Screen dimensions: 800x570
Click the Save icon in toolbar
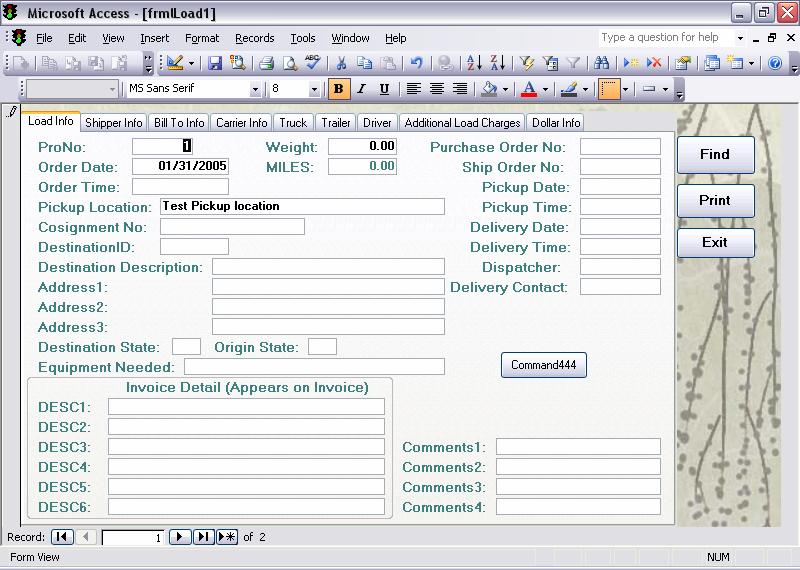pyautogui.click(x=215, y=63)
